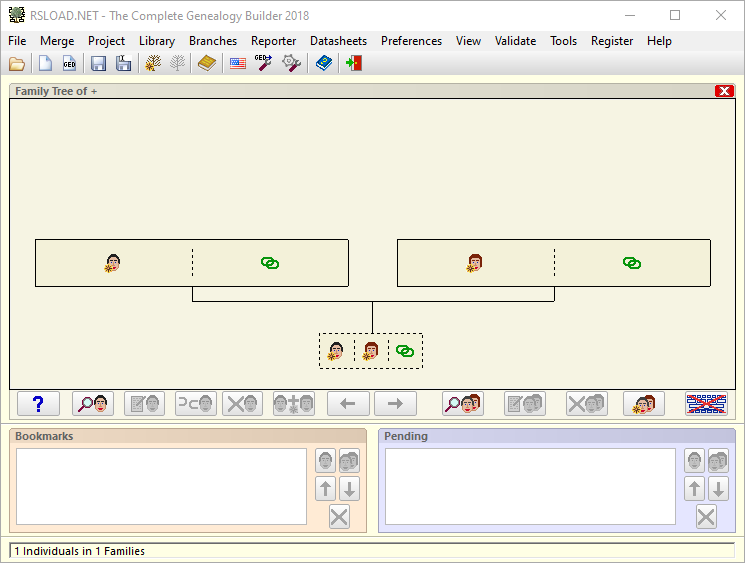Add individual to Pending panel
The image size is (745, 563).
point(694,460)
